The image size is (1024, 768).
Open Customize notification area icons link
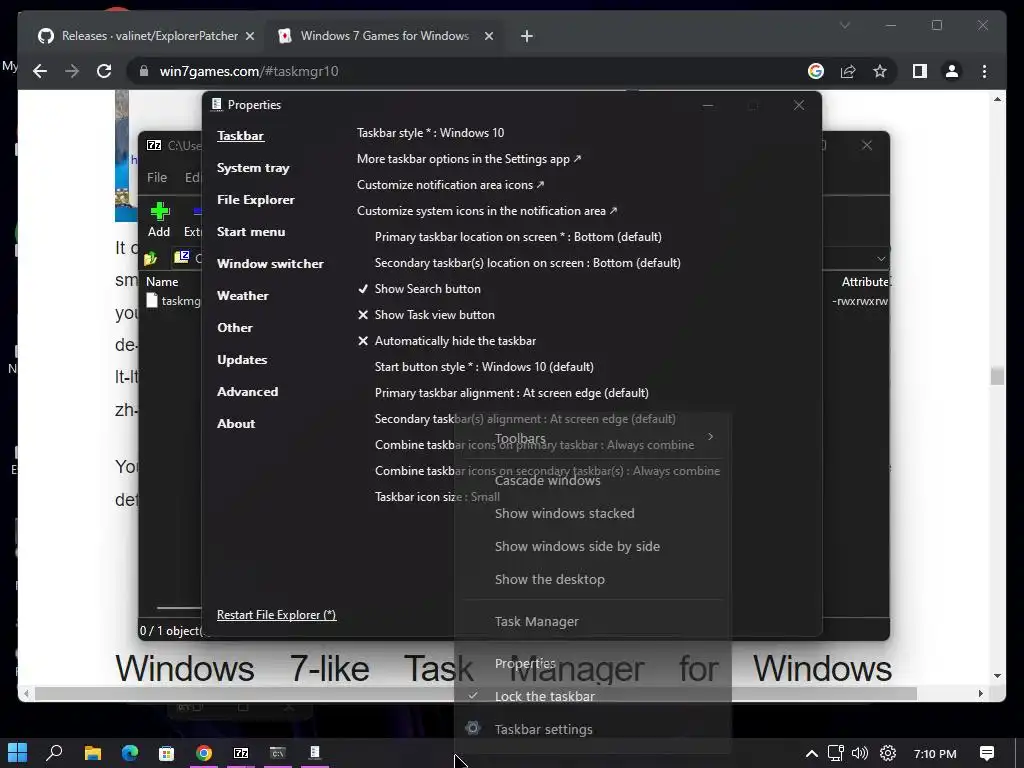point(451,185)
